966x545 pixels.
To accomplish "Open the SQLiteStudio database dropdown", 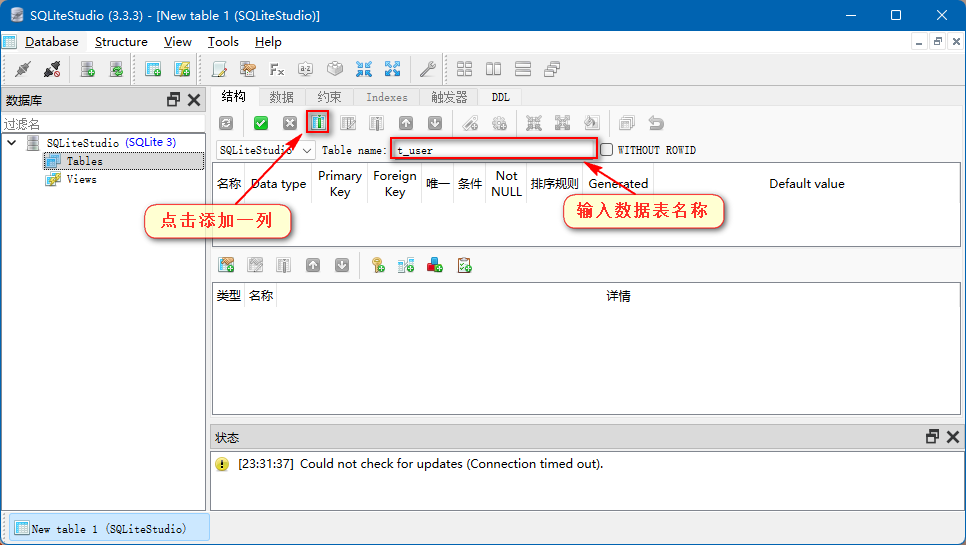I will tap(266, 150).
